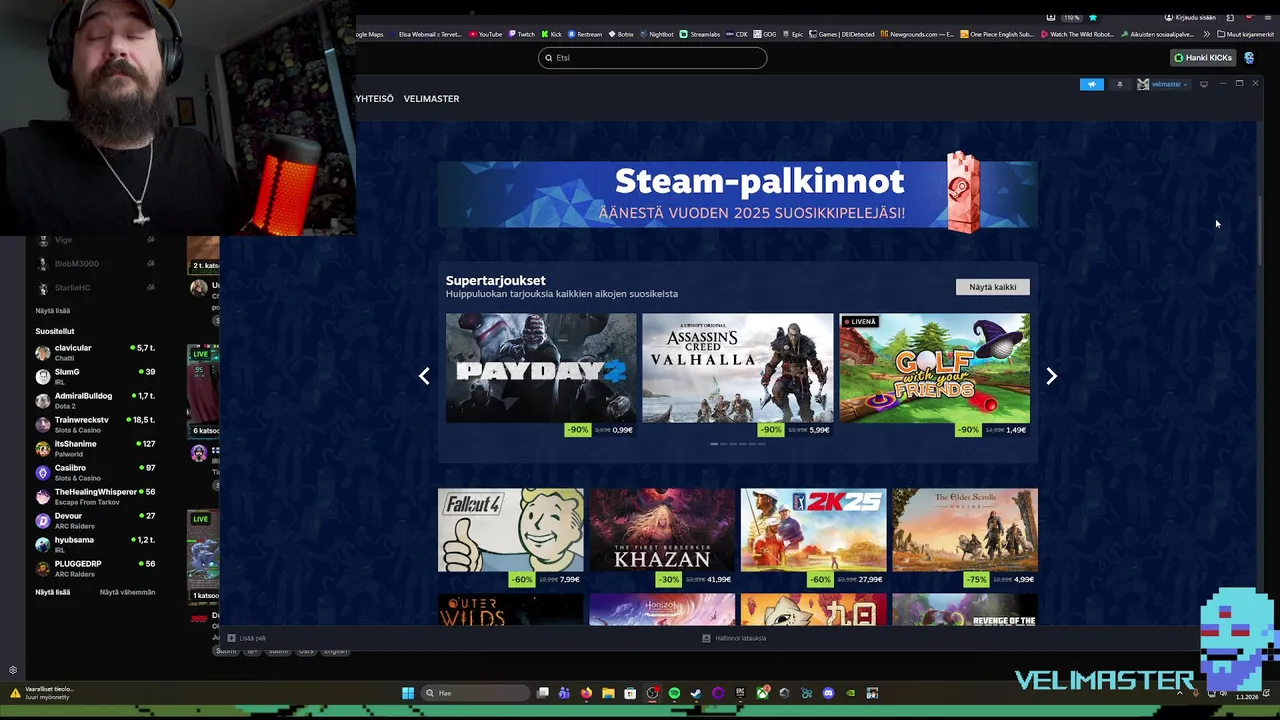Select clavicular channel in Kick sidebar

pyautogui.click(x=95, y=352)
